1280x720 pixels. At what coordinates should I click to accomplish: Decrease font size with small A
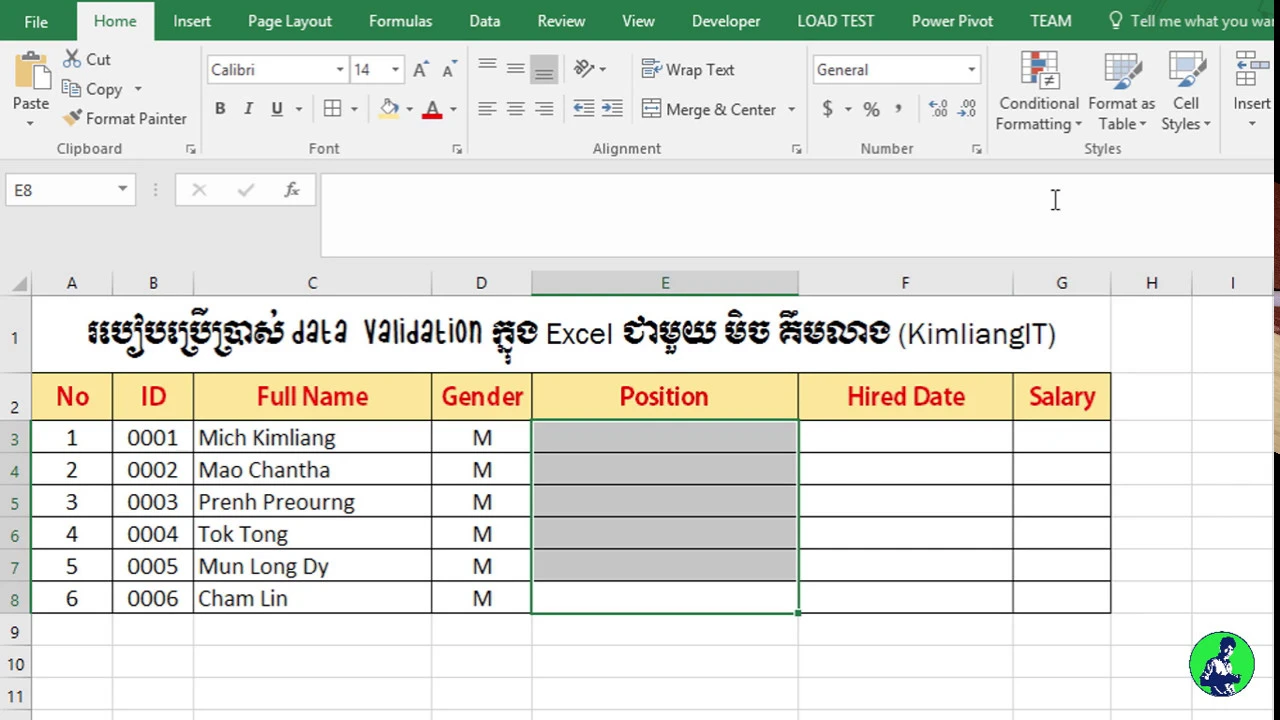(x=449, y=69)
